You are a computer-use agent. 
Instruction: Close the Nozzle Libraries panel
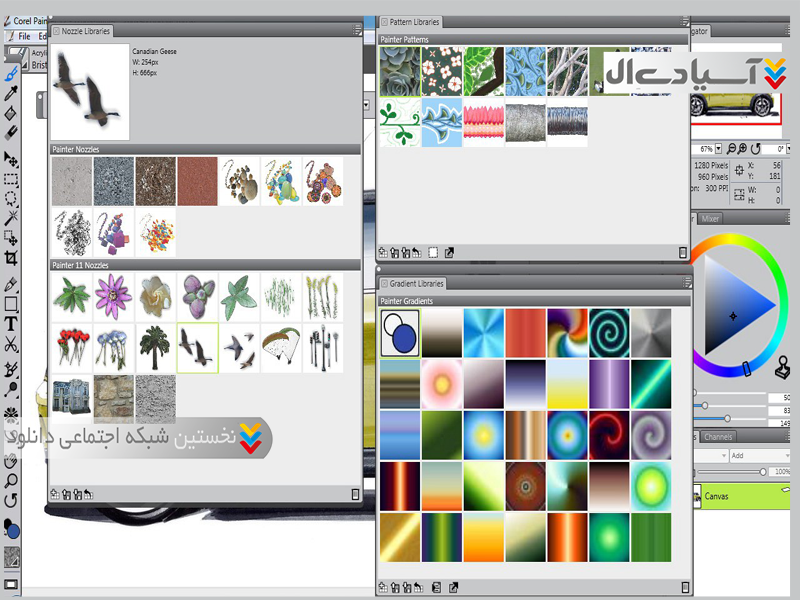(x=56, y=31)
